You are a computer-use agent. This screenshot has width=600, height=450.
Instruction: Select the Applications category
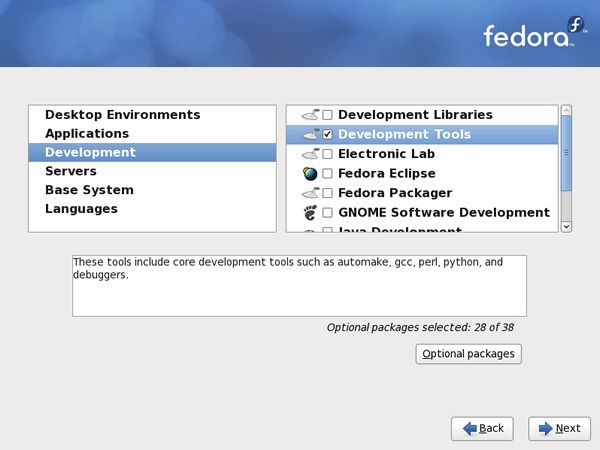tap(152, 134)
